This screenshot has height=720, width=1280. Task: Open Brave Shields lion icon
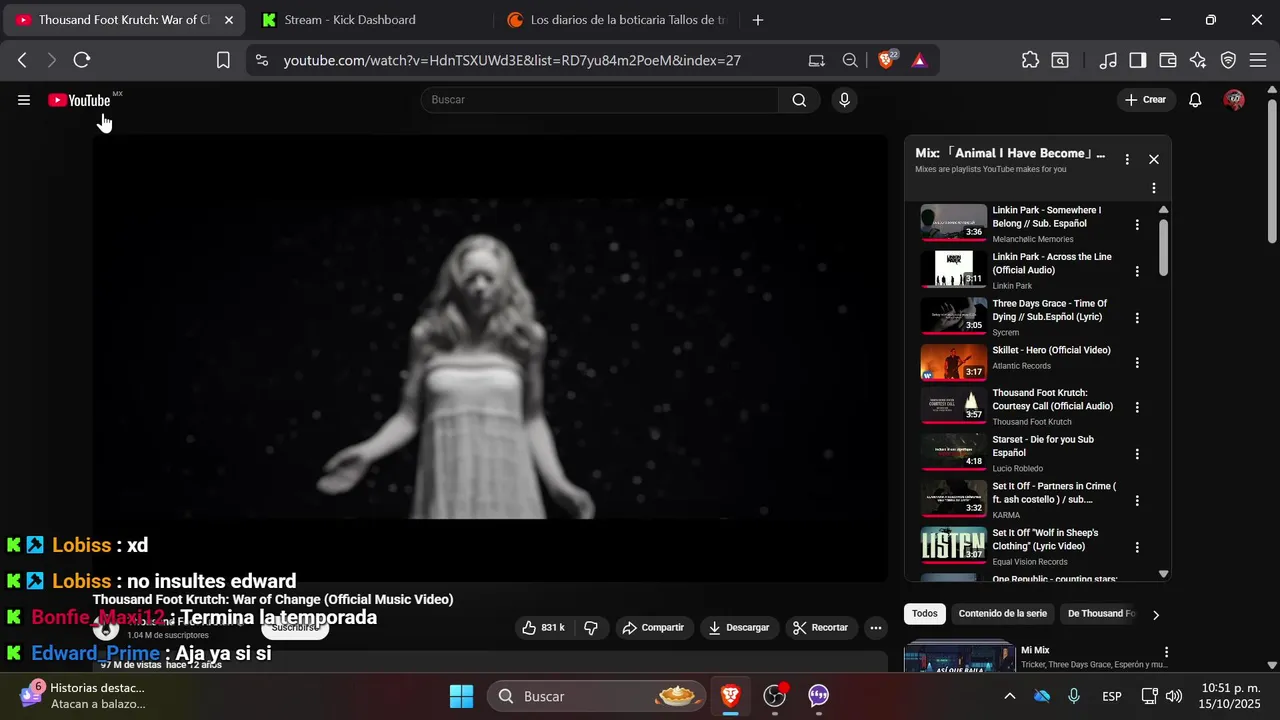887,60
